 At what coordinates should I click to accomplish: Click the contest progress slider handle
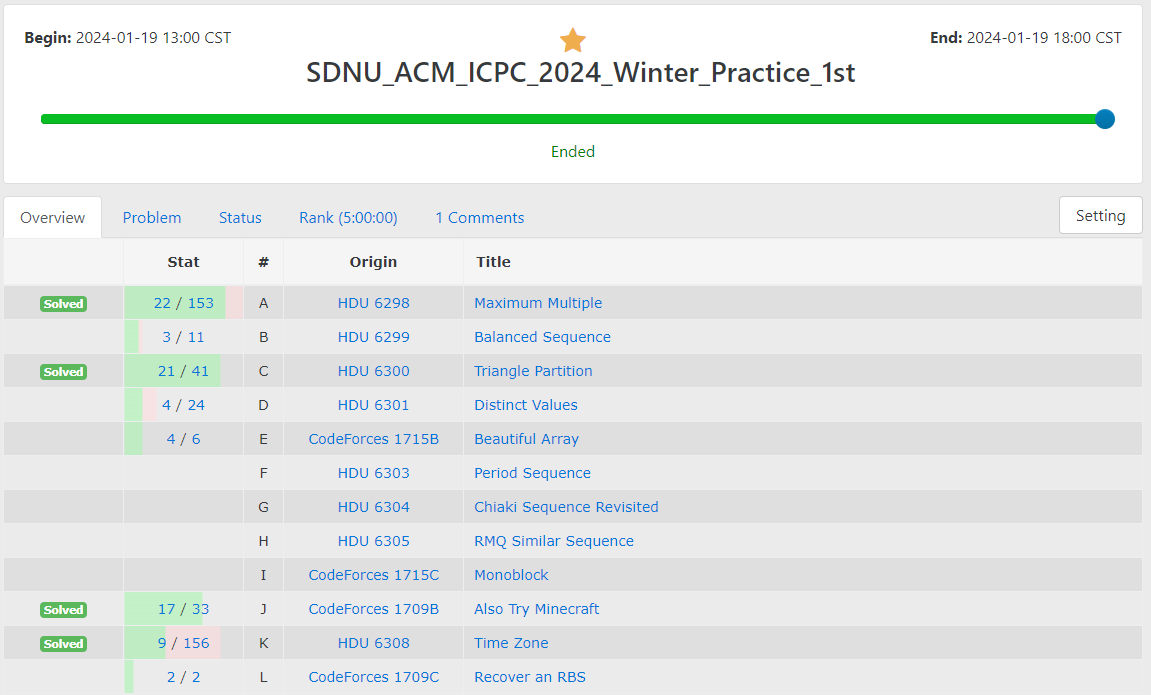tap(1103, 118)
